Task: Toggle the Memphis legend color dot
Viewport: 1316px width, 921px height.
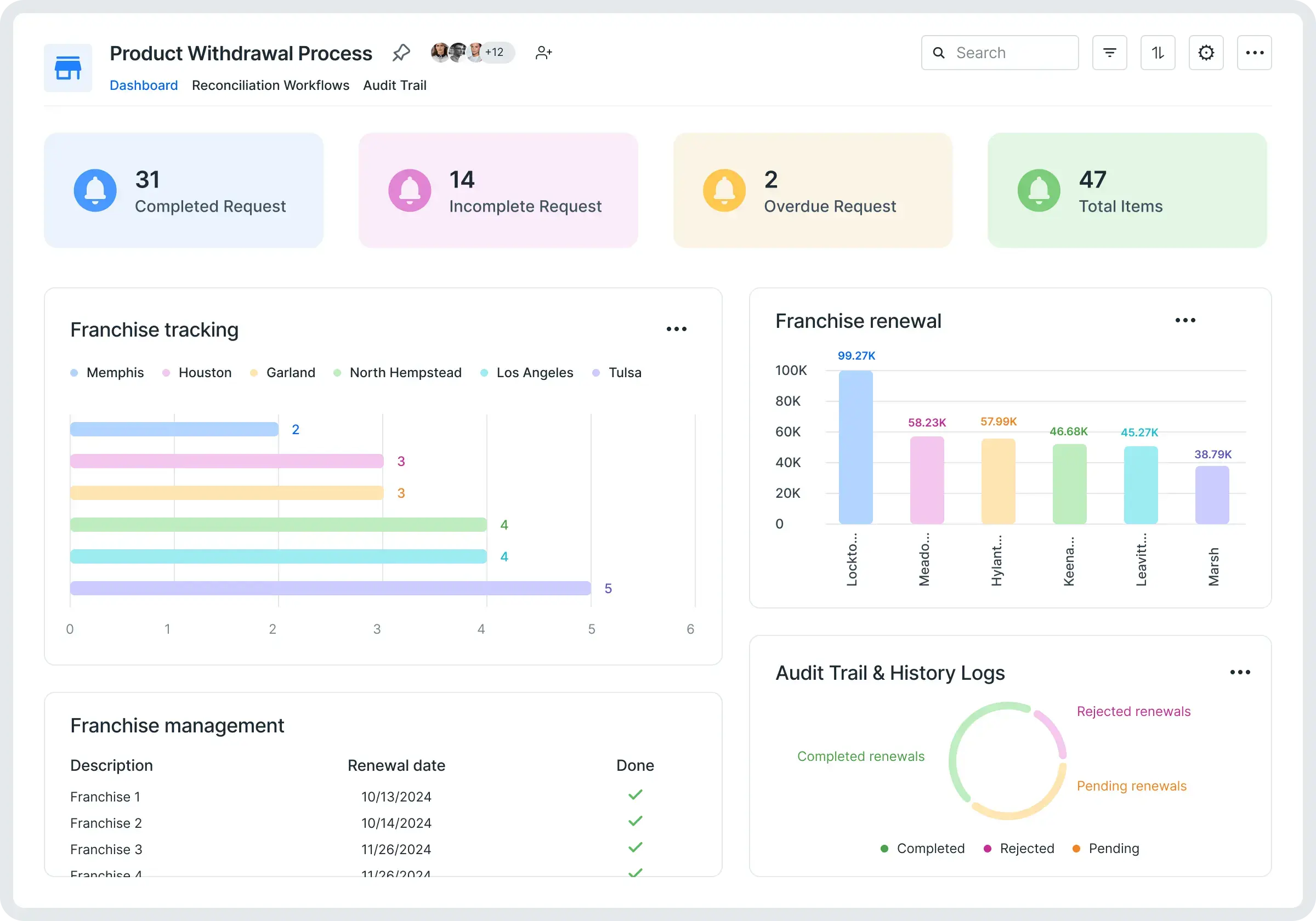Action: point(74,373)
